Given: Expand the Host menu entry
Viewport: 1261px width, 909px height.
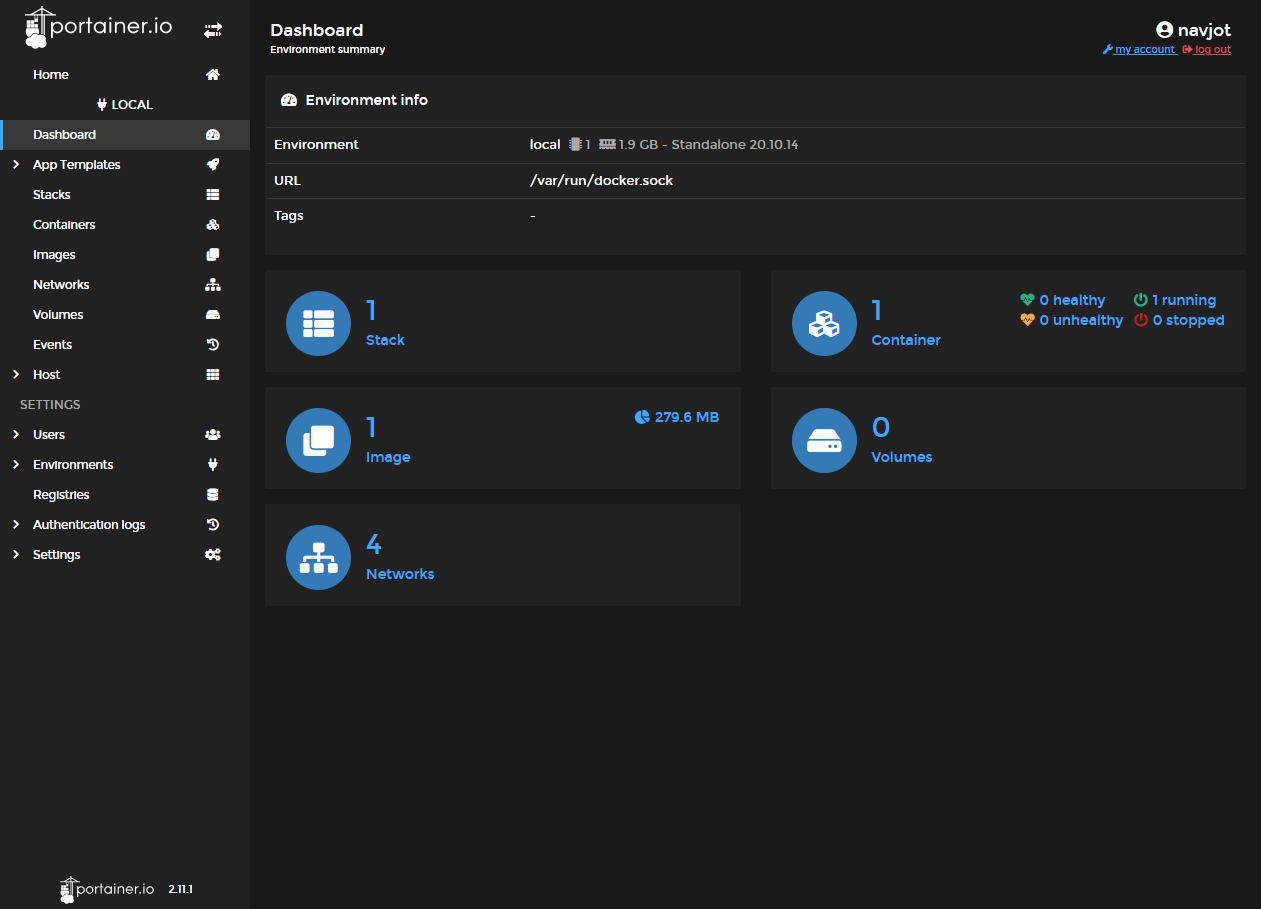Looking at the screenshot, I should 15,374.
